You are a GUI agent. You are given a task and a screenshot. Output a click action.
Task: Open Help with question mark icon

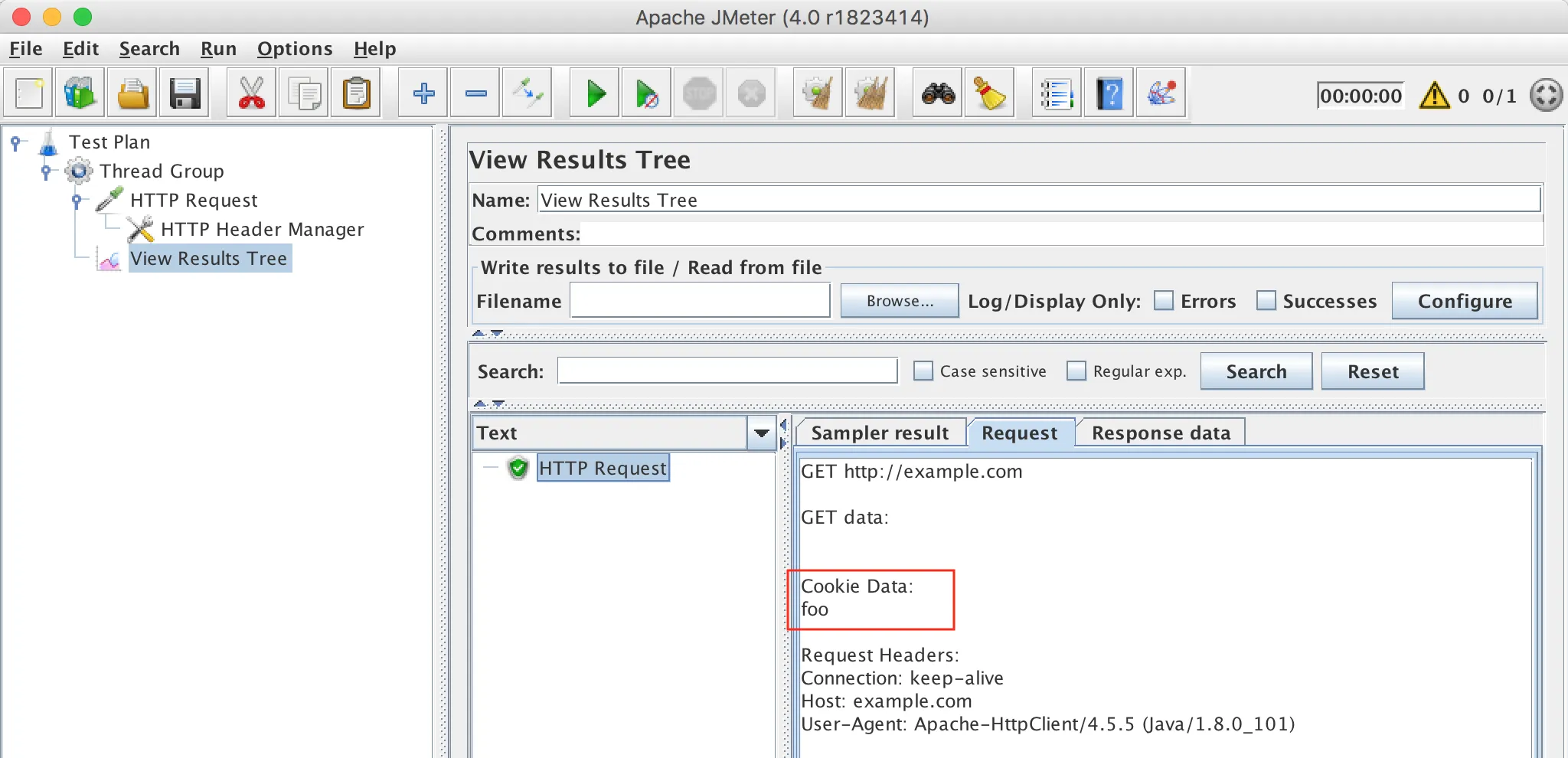[x=1109, y=93]
